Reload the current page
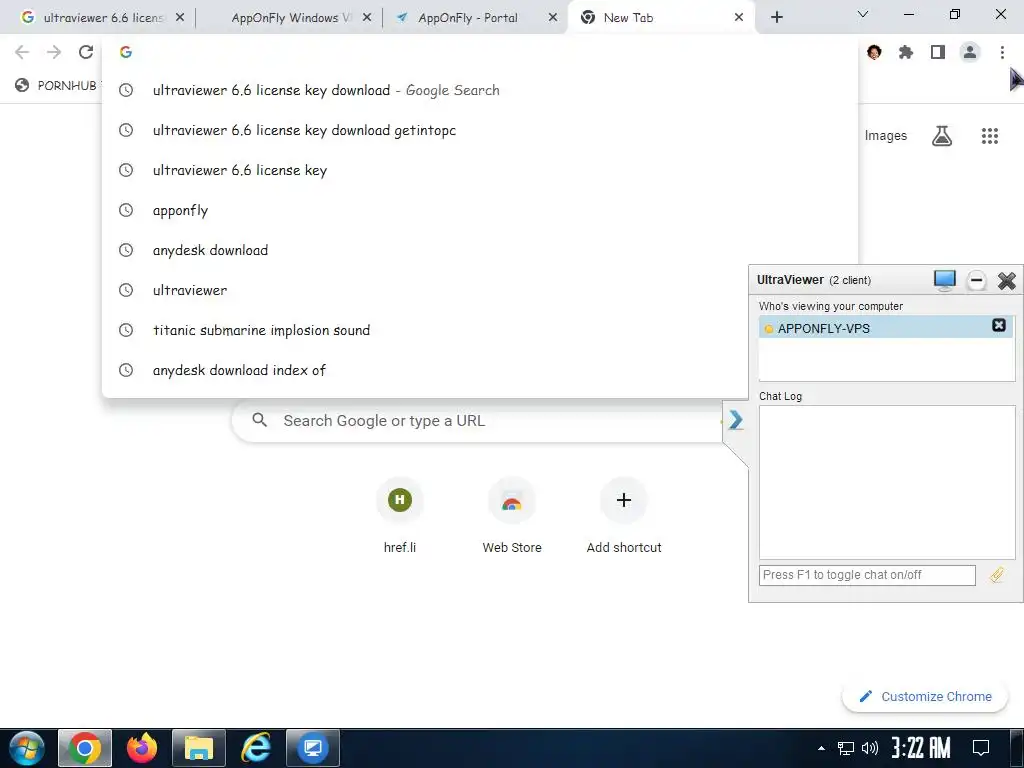The height and width of the screenshot is (768, 1024). [86, 52]
